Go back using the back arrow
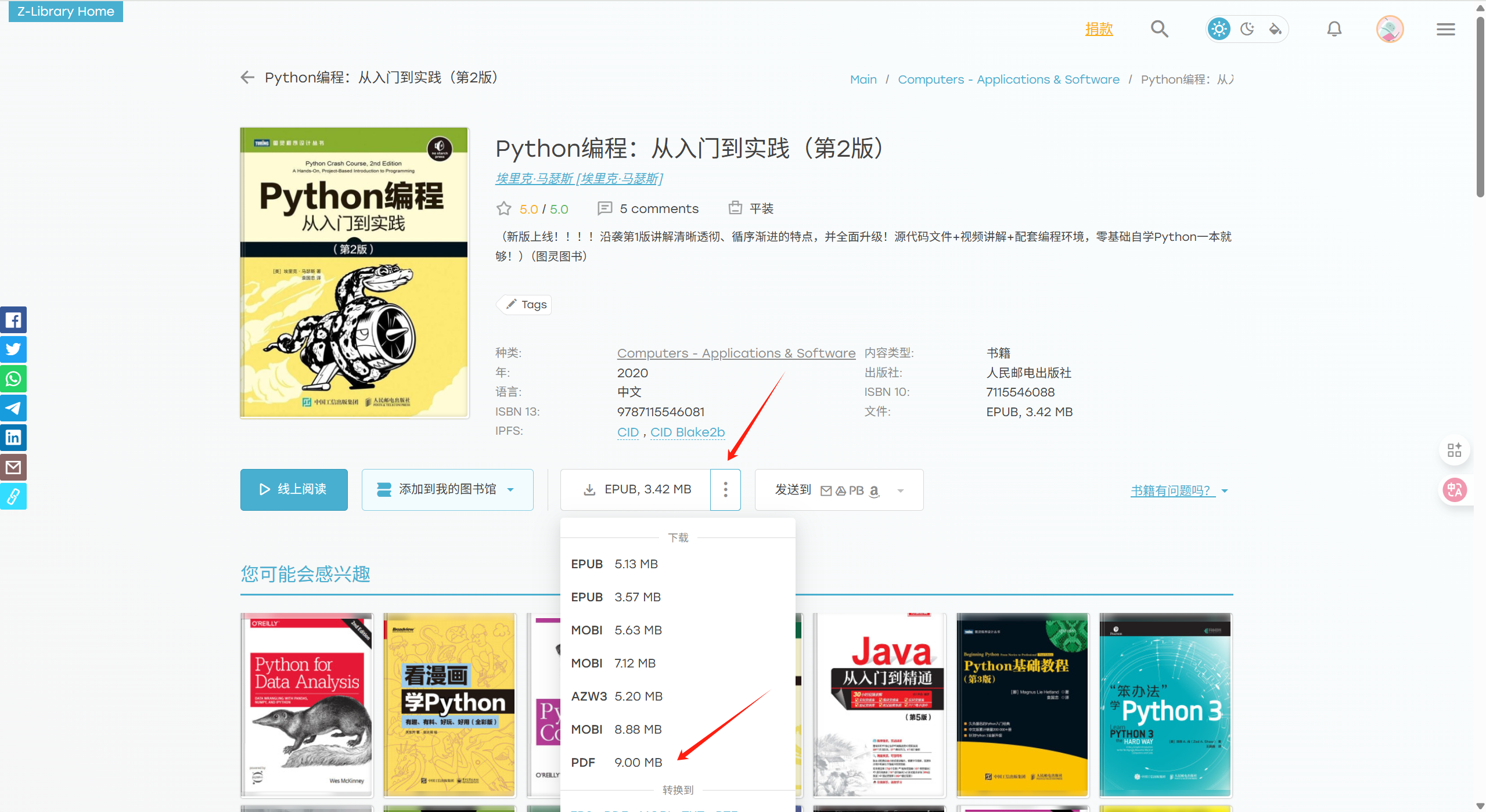Image resolution: width=1486 pixels, height=812 pixels. click(247, 77)
